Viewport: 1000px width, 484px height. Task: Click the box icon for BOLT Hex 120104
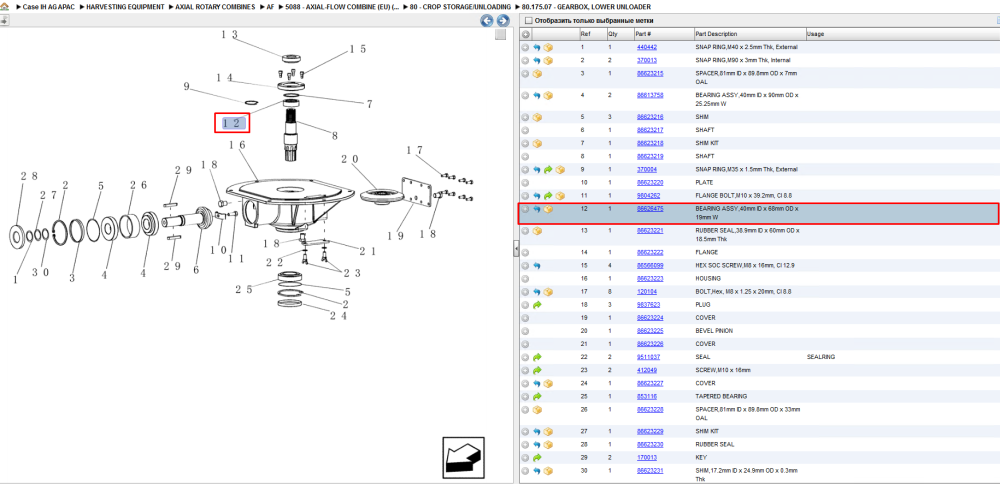[548, 291]
